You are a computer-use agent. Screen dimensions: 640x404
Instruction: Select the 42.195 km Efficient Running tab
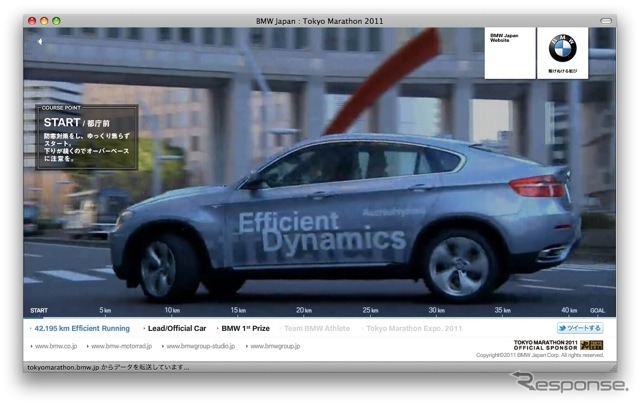82,328
